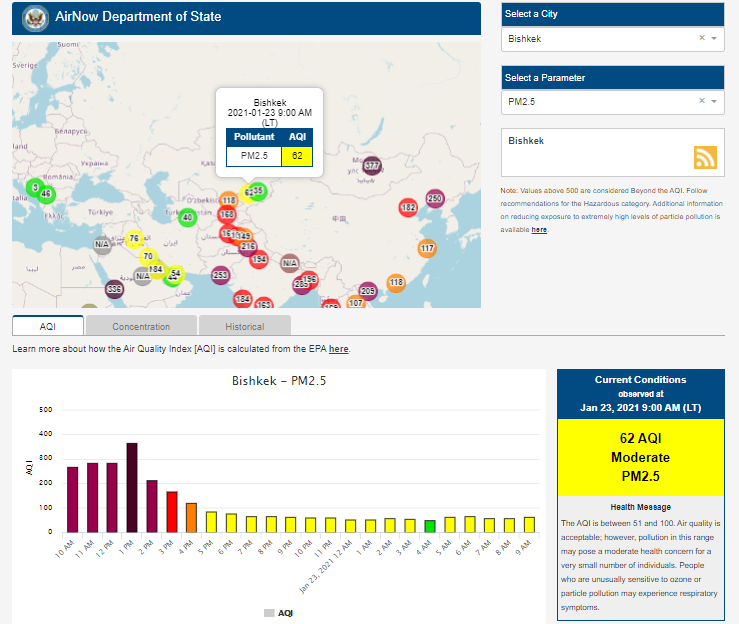
Task: Open the EPA AQI calculation 'here' link
Action: (339, 349)
